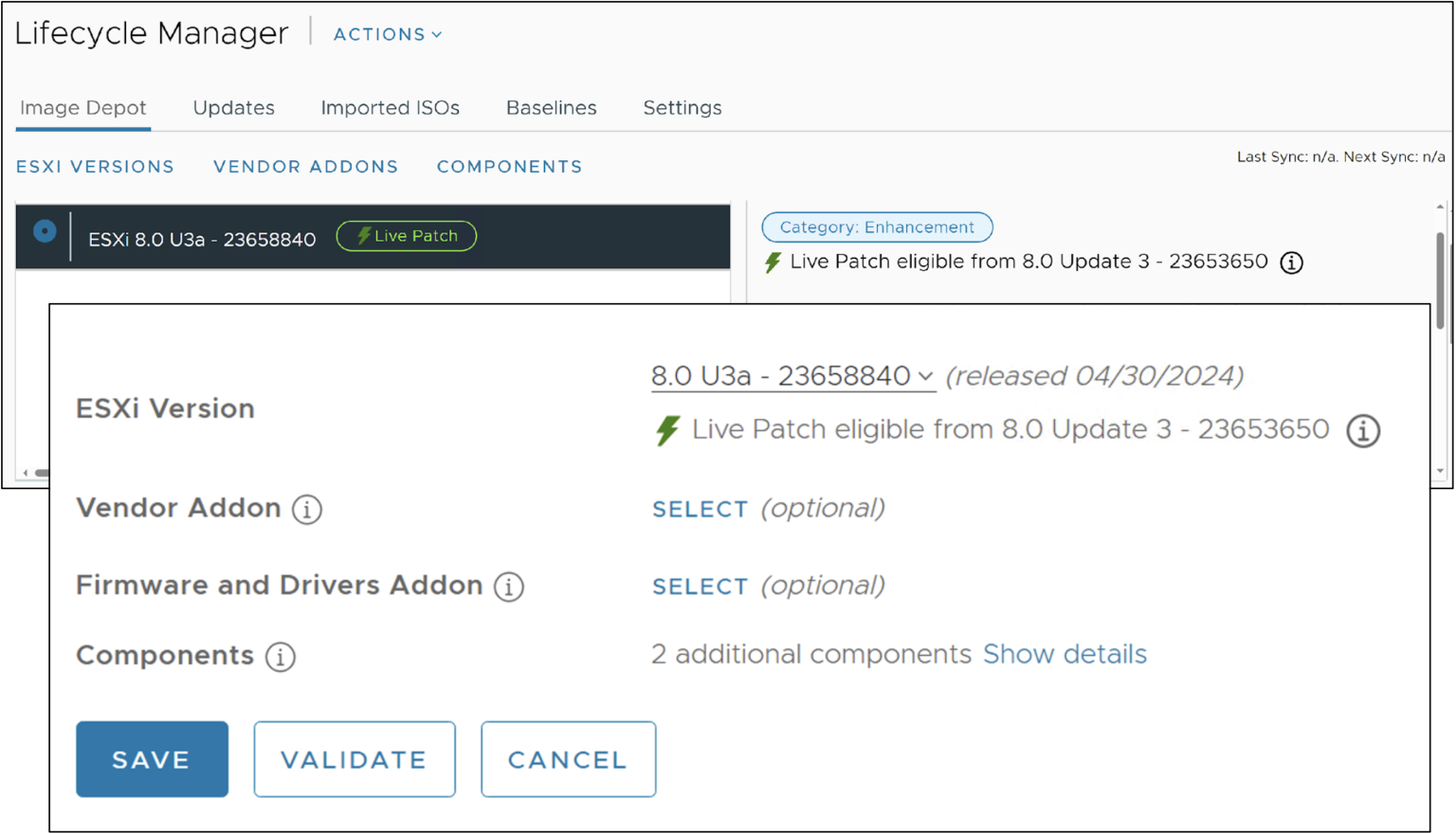Switch to the COMPONENTS section
This screenshot has width=1456, height=833.
[509, 167]
